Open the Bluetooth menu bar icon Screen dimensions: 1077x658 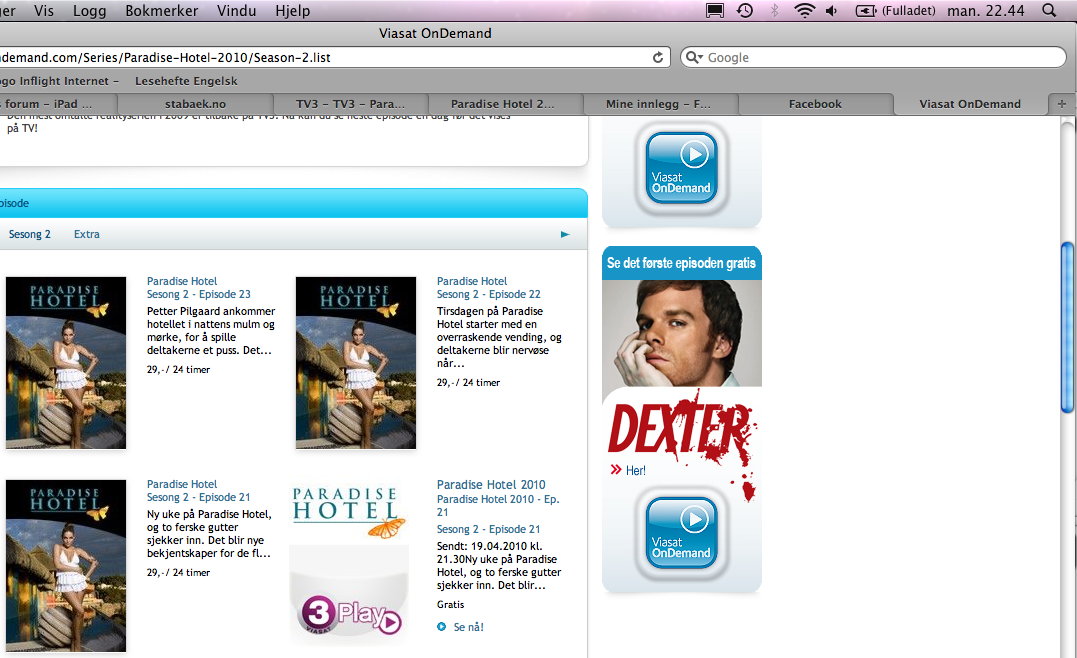[775, 10]
